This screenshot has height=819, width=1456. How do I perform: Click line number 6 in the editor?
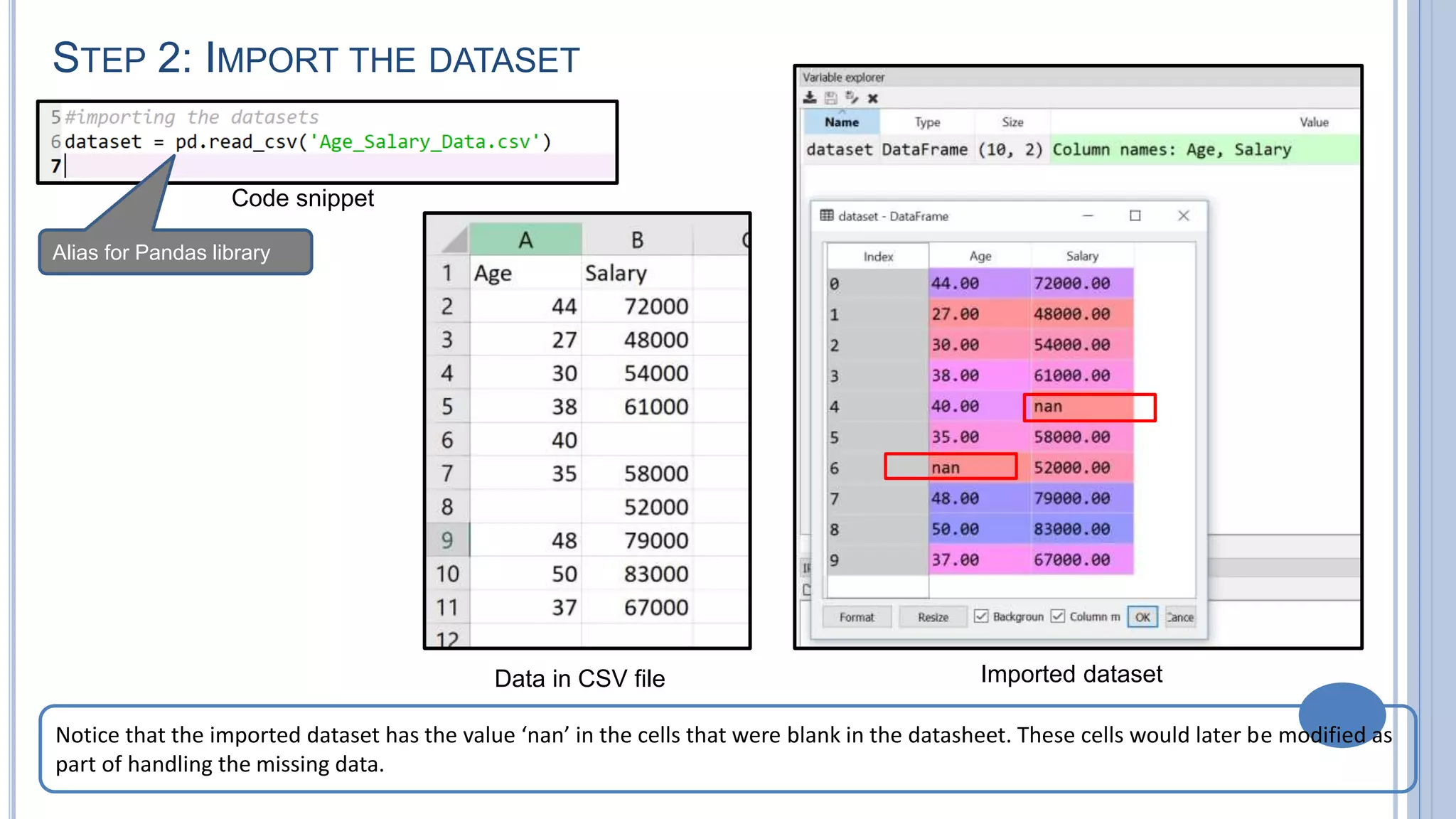(x=55, y=141)
